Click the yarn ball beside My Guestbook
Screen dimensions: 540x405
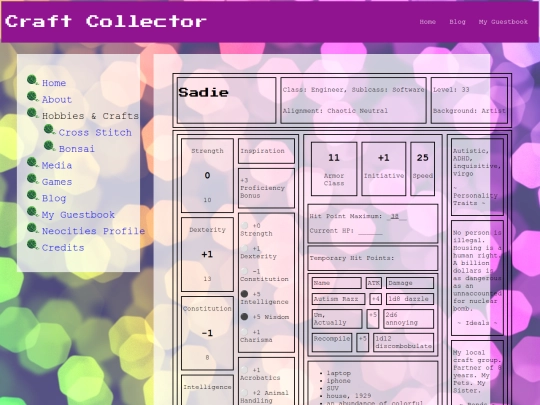tap(32, 212)
